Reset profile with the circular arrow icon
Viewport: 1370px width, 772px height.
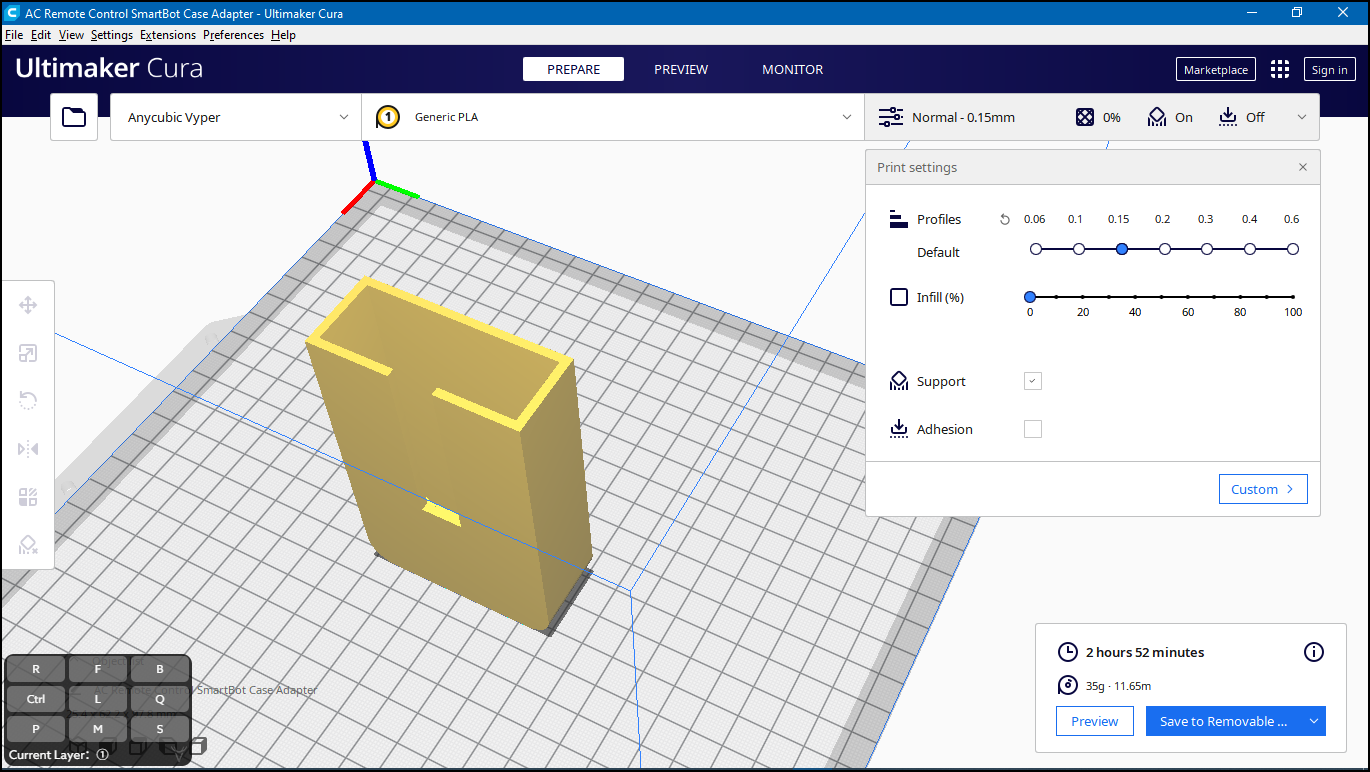coord(1005,220)
